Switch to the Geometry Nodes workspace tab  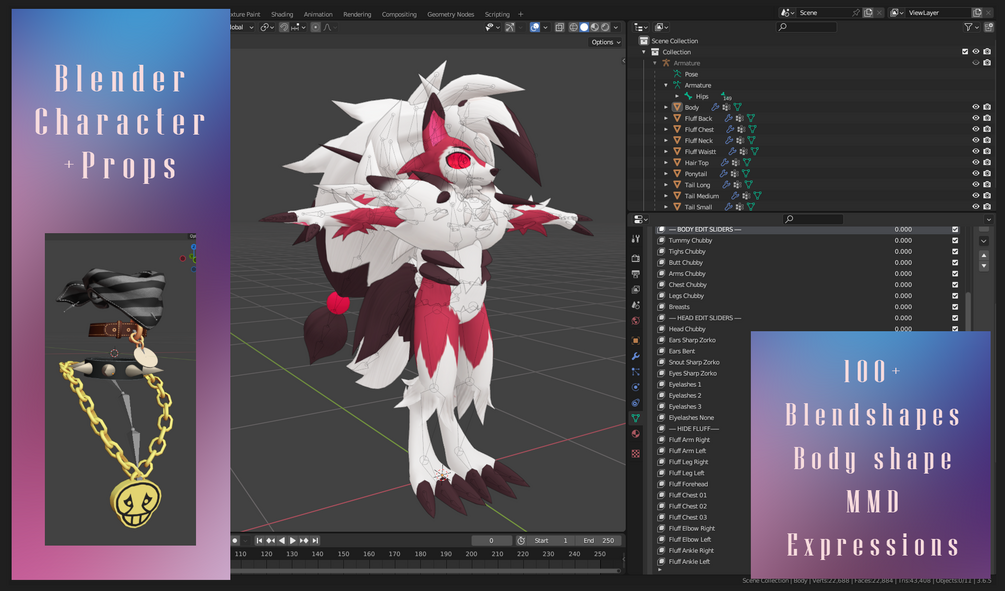[x=451, y=14]
